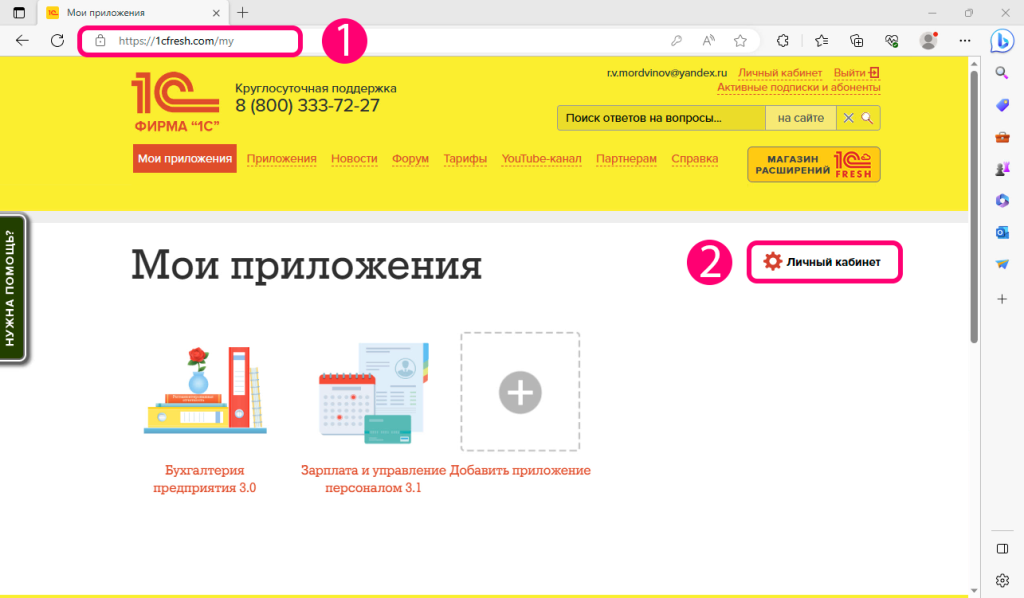This screenshot has height=598, width=1024.
Task: Close the Мои приложения tab
Action: (x=216, y=12)
